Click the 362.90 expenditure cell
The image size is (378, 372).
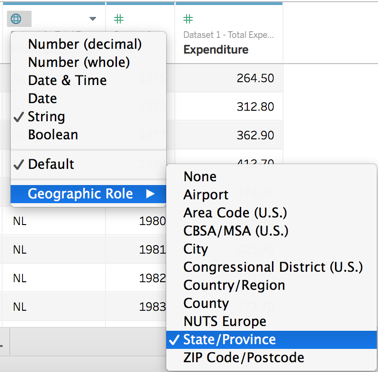tap(229, 135)
